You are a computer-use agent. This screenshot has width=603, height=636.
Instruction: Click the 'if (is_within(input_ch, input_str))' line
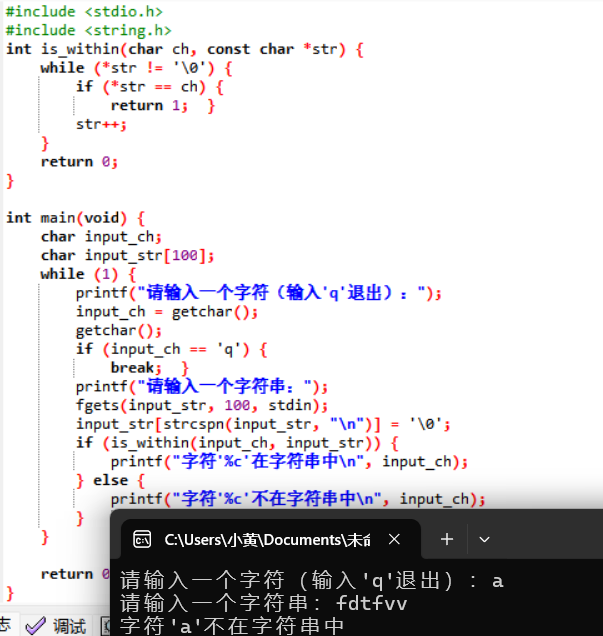(237, 443)
